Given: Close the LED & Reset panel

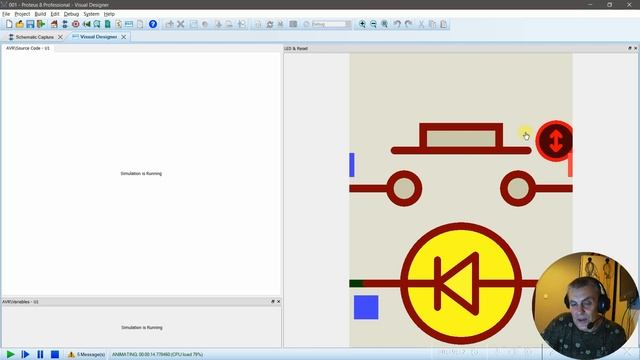Looking at the screenshot, I should [x=636, y=48].
